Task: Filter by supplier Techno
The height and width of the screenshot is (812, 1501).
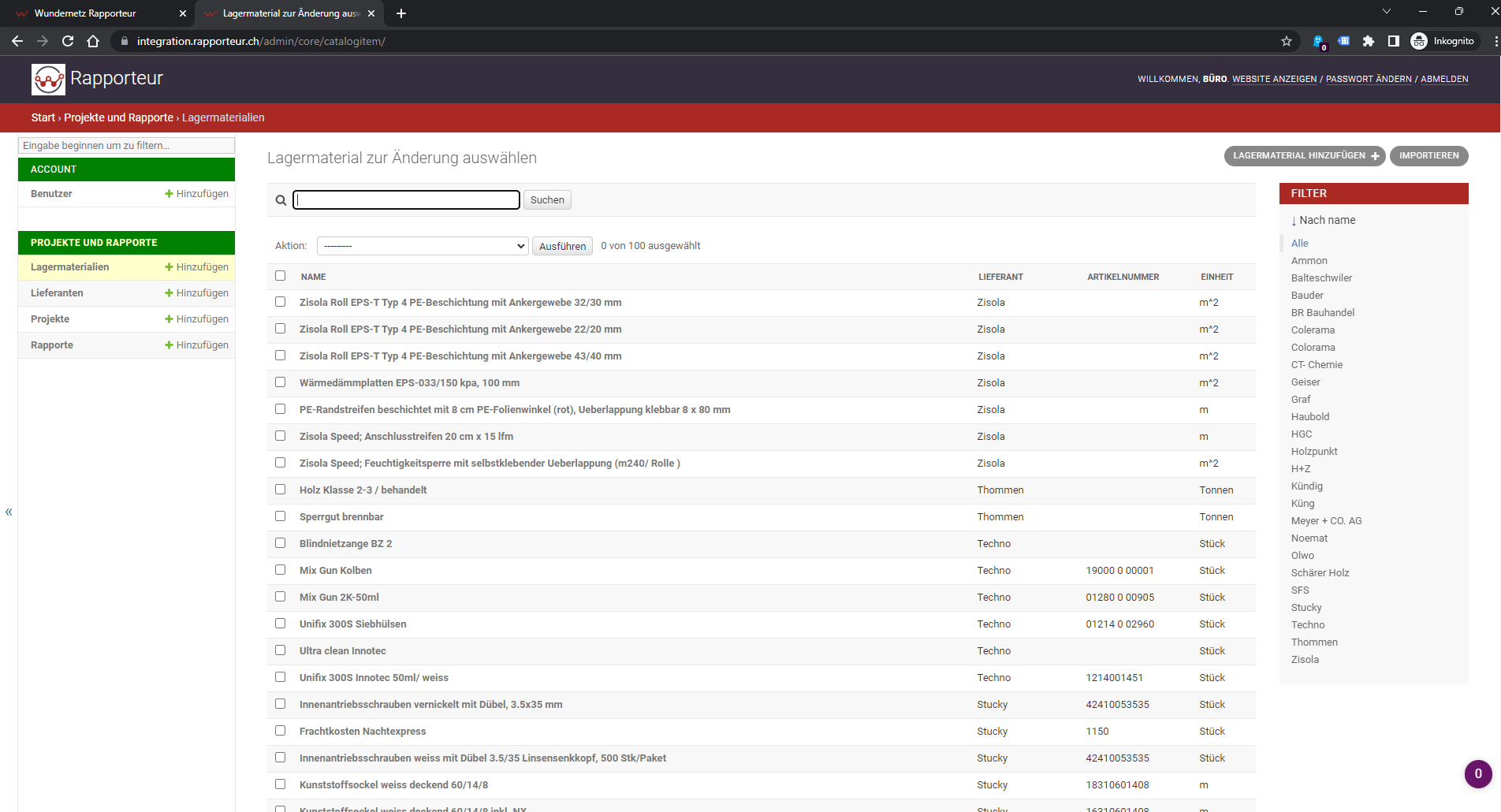Action: tap(1308, 625)
